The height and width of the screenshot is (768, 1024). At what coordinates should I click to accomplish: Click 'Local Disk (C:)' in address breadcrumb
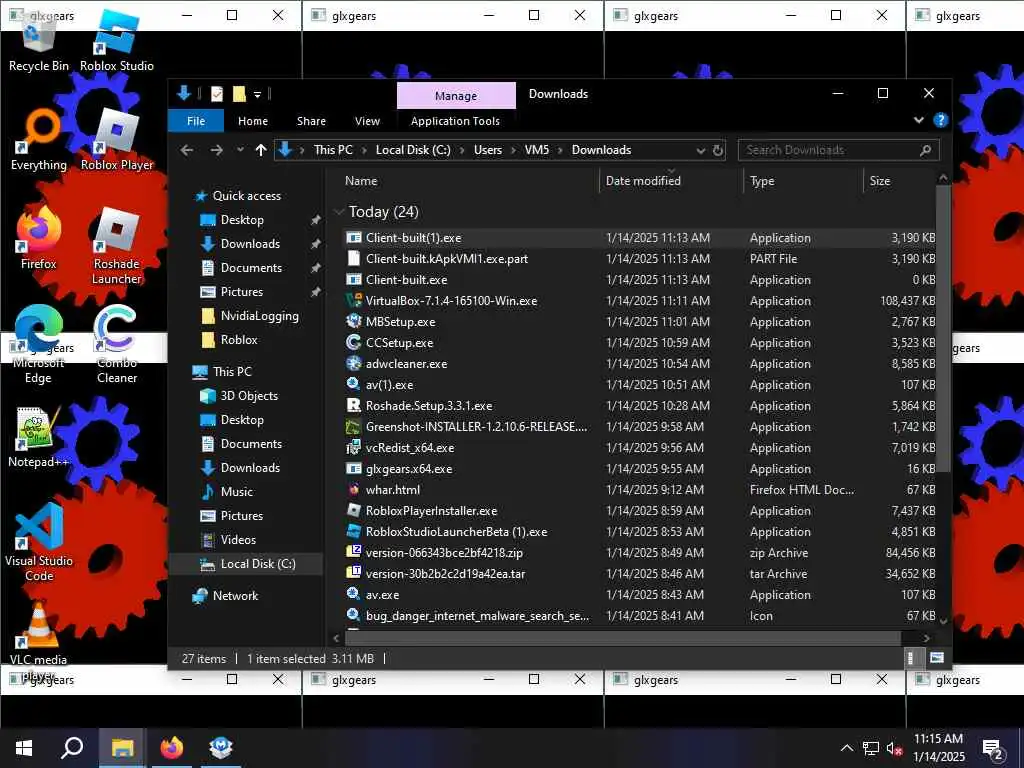(x=413, y=150)
